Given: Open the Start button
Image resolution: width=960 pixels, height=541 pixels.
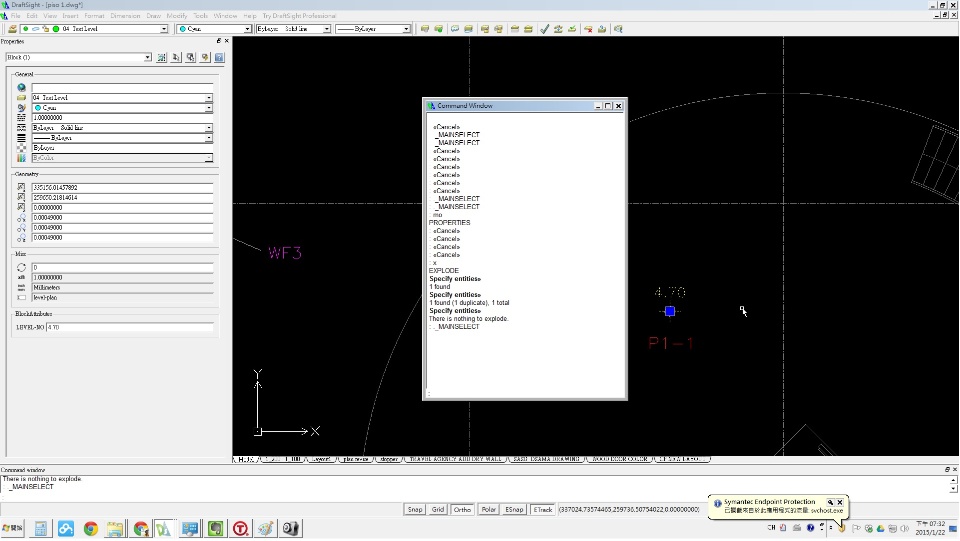Looking at the screenshot, I should (x=12, y=528).
